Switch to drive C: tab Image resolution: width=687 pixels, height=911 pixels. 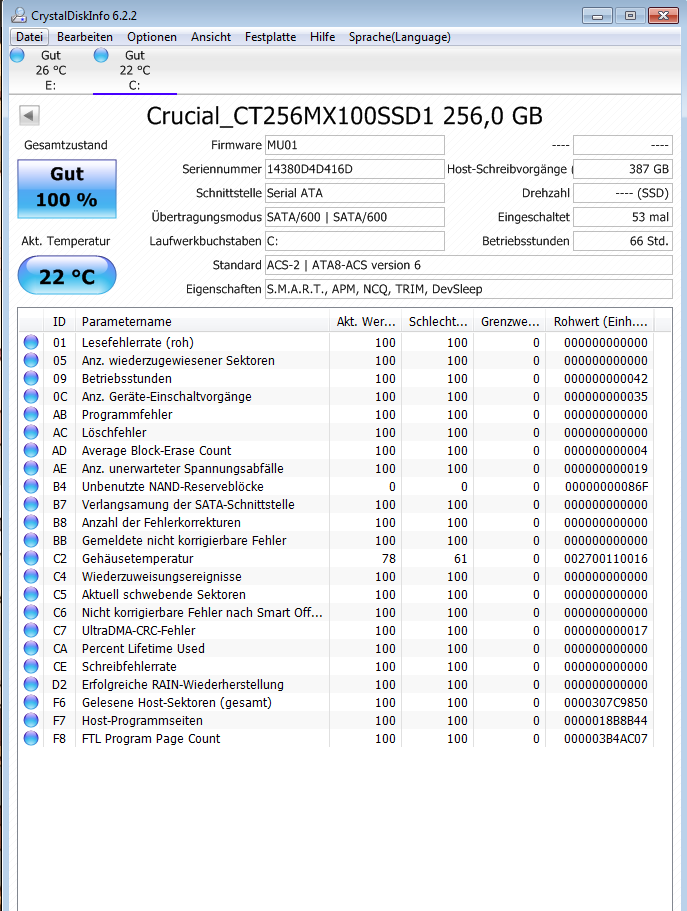point(134,70)
